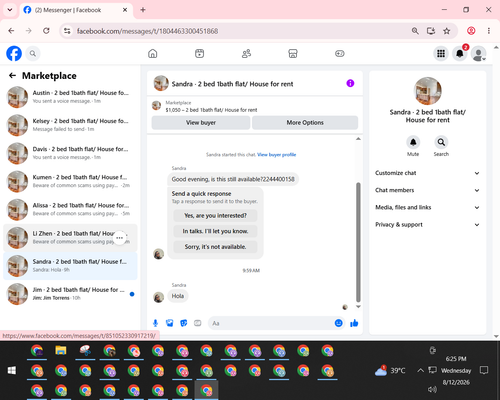
Task: Open Chrome profile icon
Action: click(471, 31)
